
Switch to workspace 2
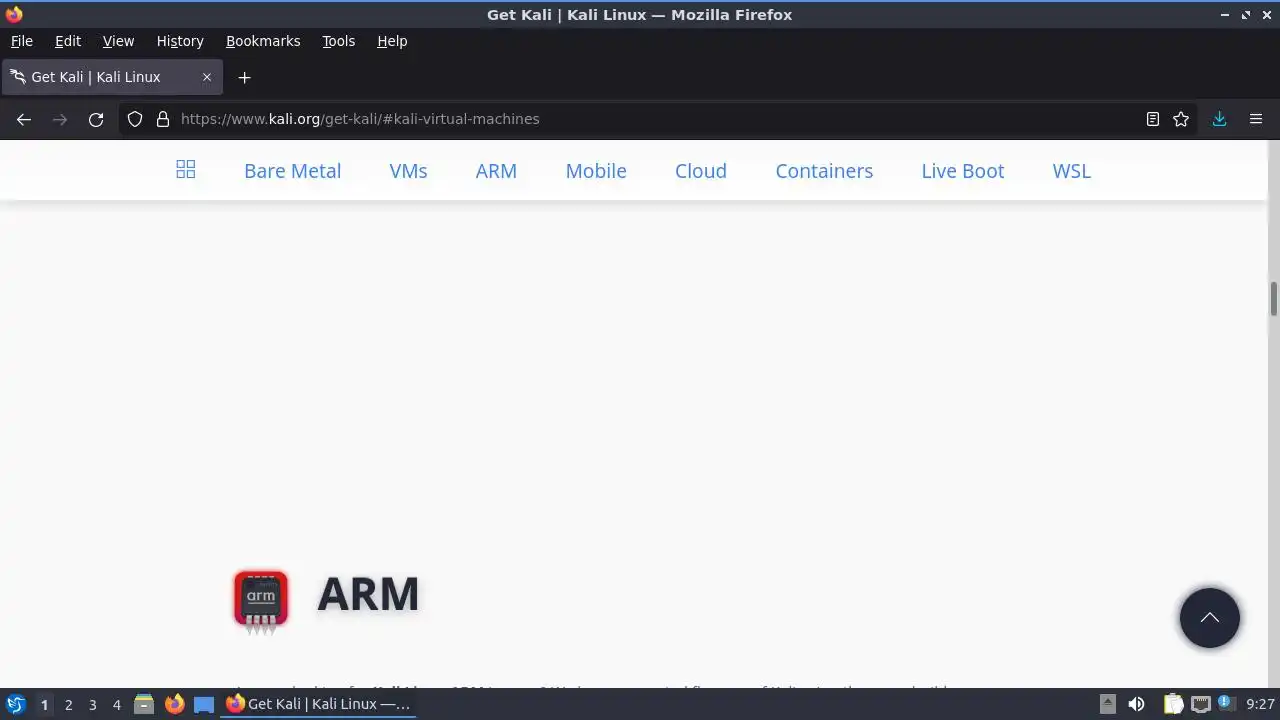tap(68, 704)
